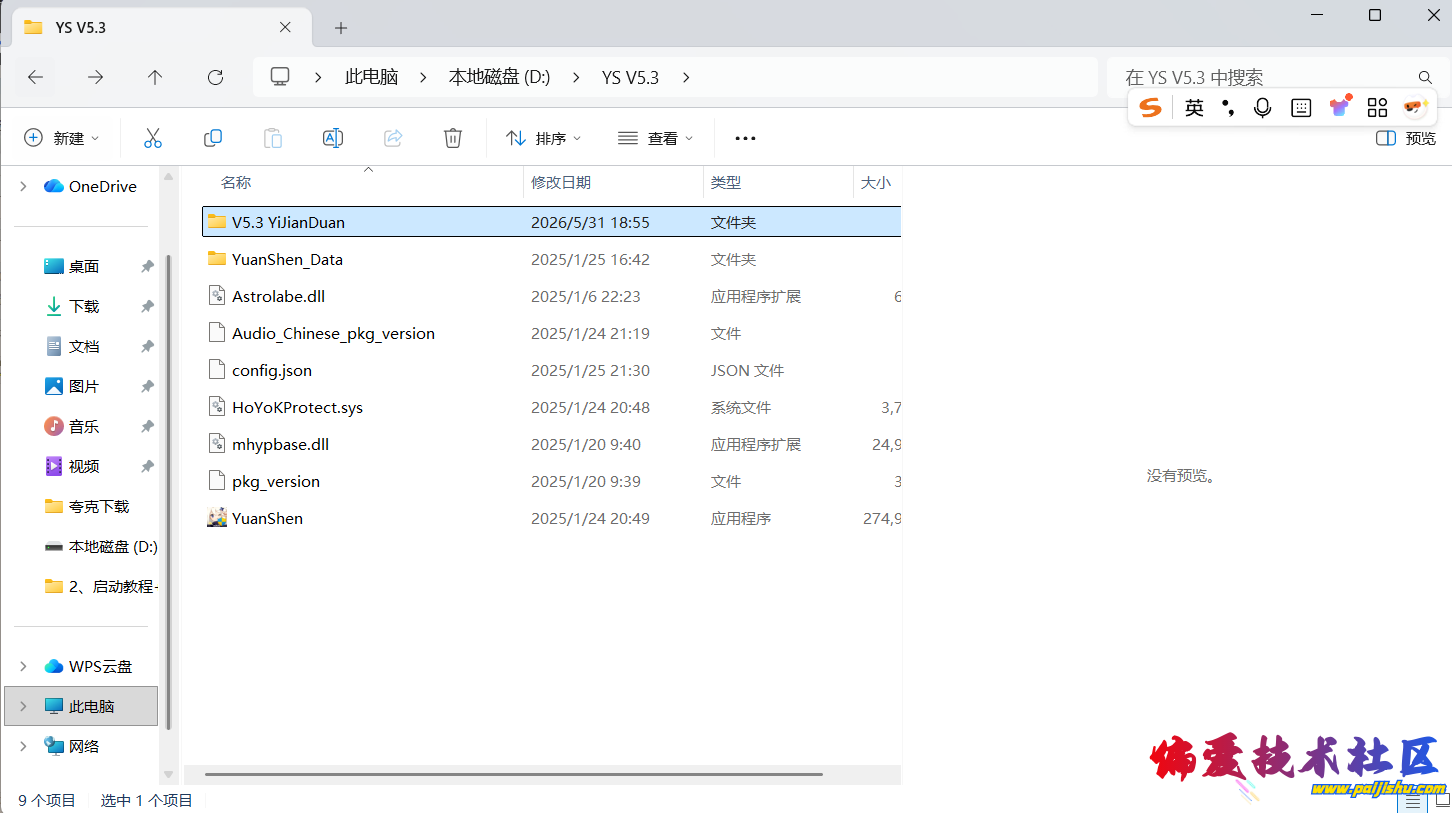Sort by 类型 column header

click(x=726, y=182)
